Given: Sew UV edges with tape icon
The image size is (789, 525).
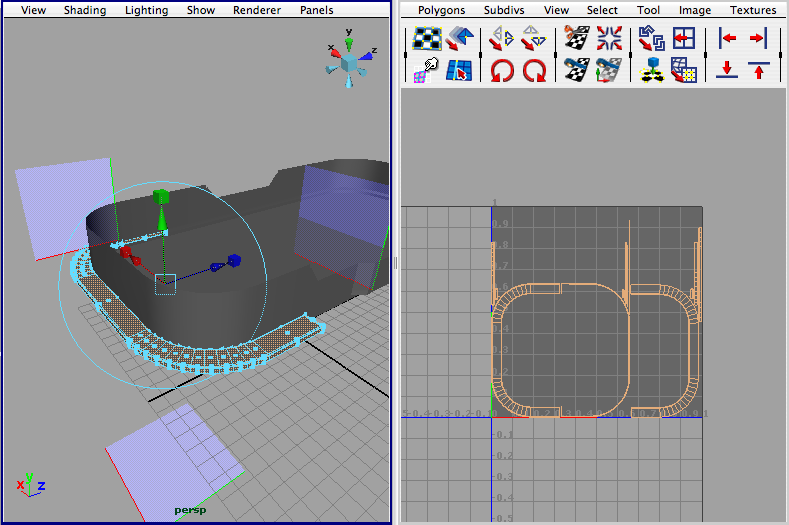Looking at the screenshot, I should [577, 70].
